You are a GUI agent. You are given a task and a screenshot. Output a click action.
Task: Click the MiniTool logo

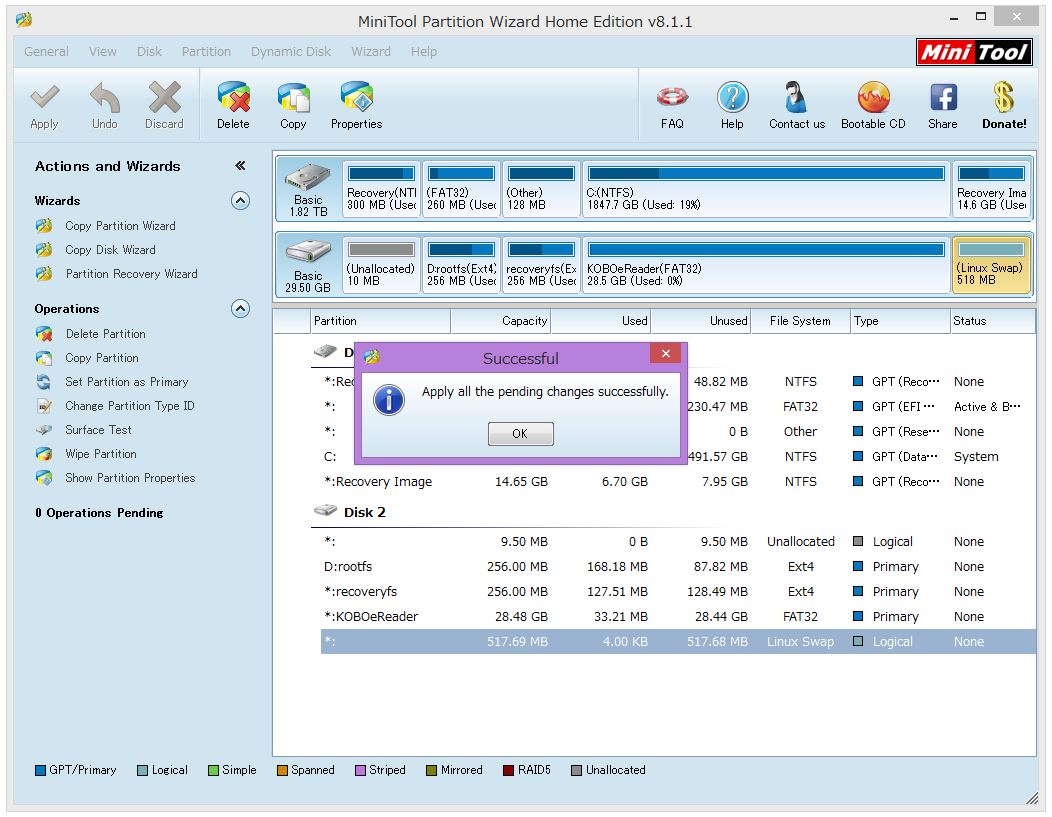[x=974, y=52]
